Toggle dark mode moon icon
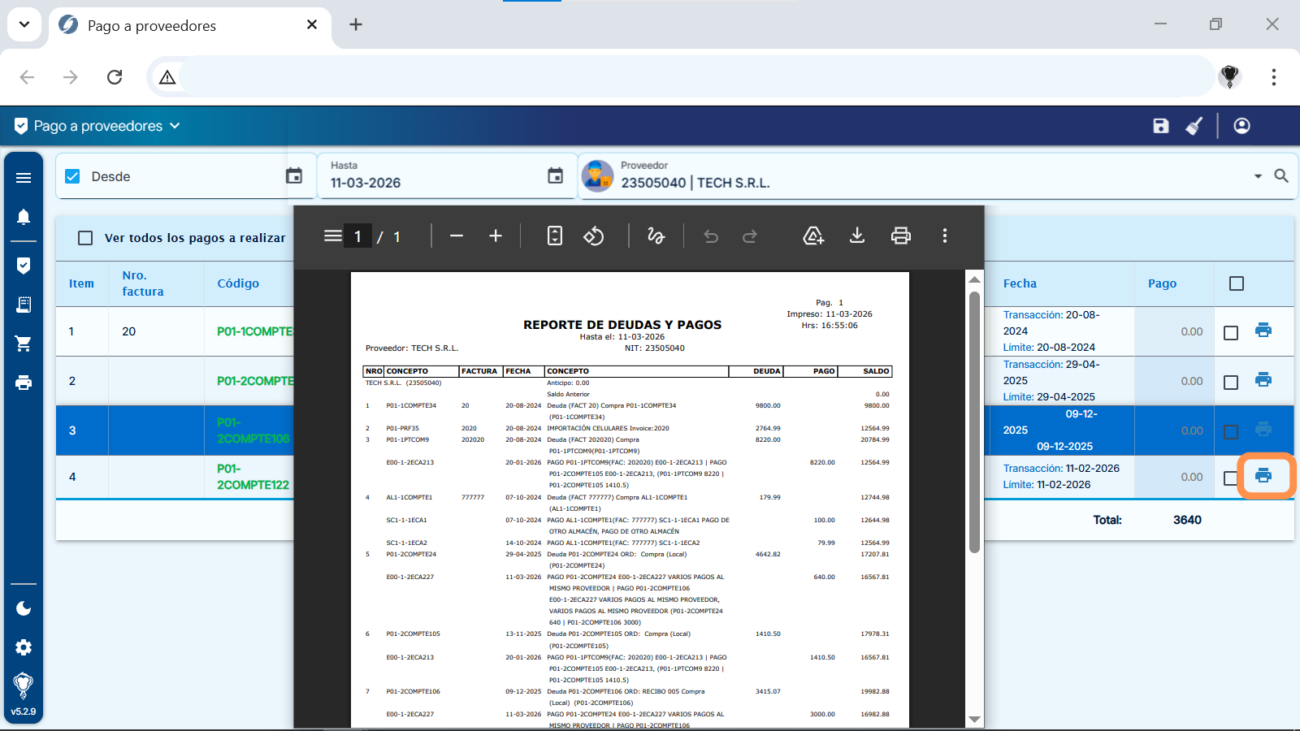This screenshot has height=731, width=1300. (23, 609)
